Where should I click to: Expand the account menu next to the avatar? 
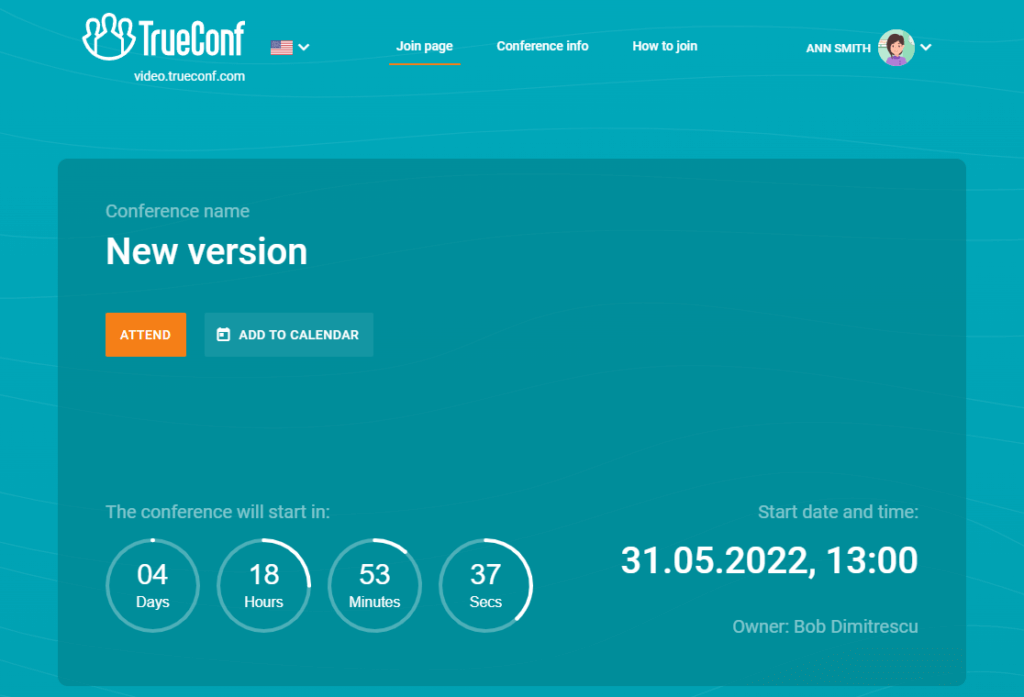coord(925,47)
